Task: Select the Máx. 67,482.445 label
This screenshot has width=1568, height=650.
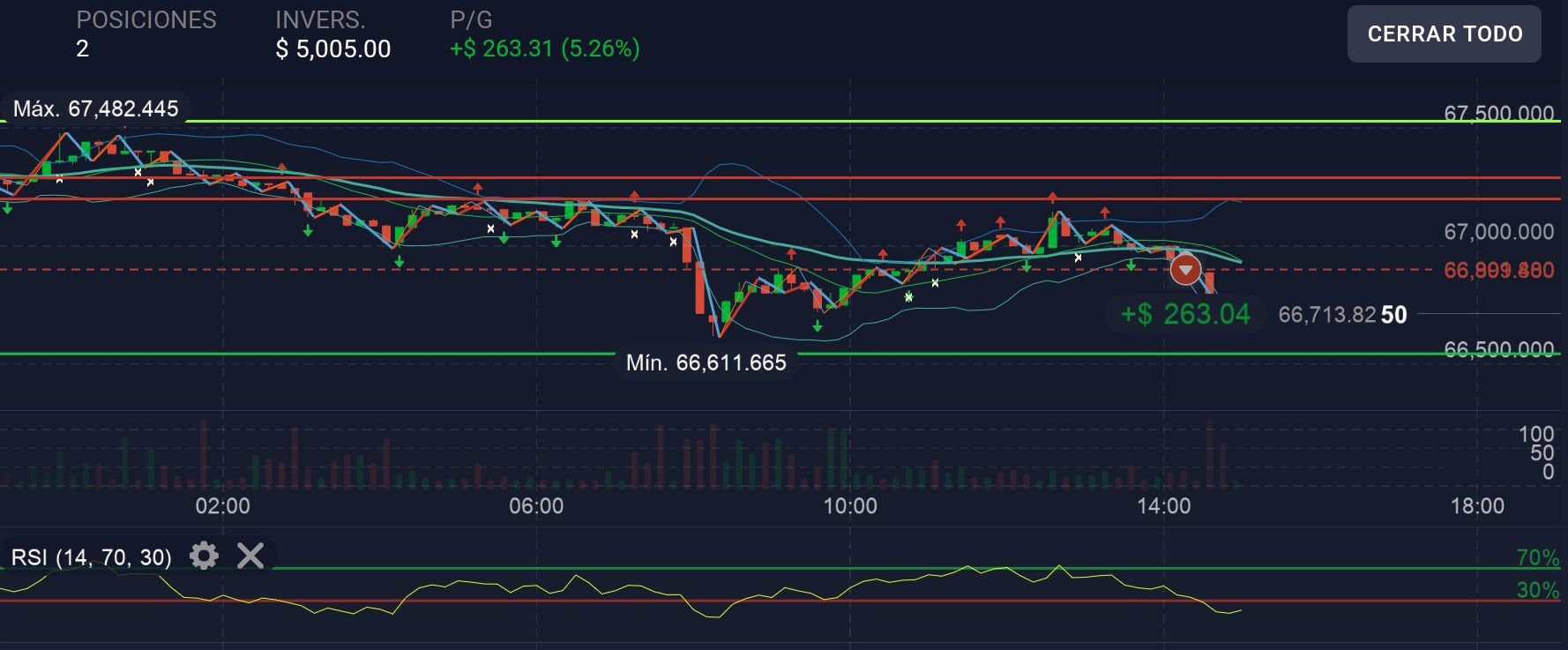Action: point(95,108)
